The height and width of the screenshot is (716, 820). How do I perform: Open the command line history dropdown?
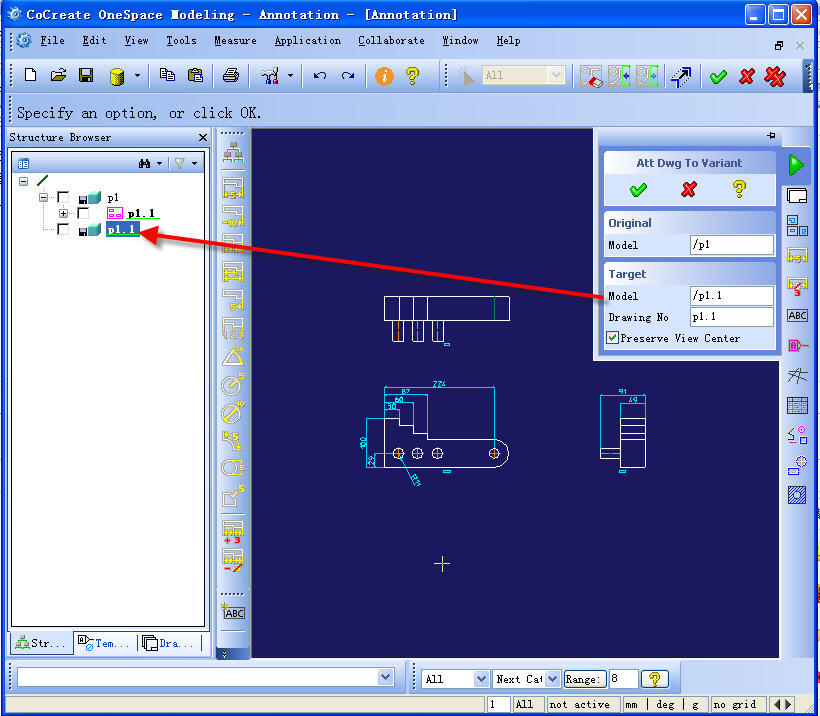[x=385, y=677]
